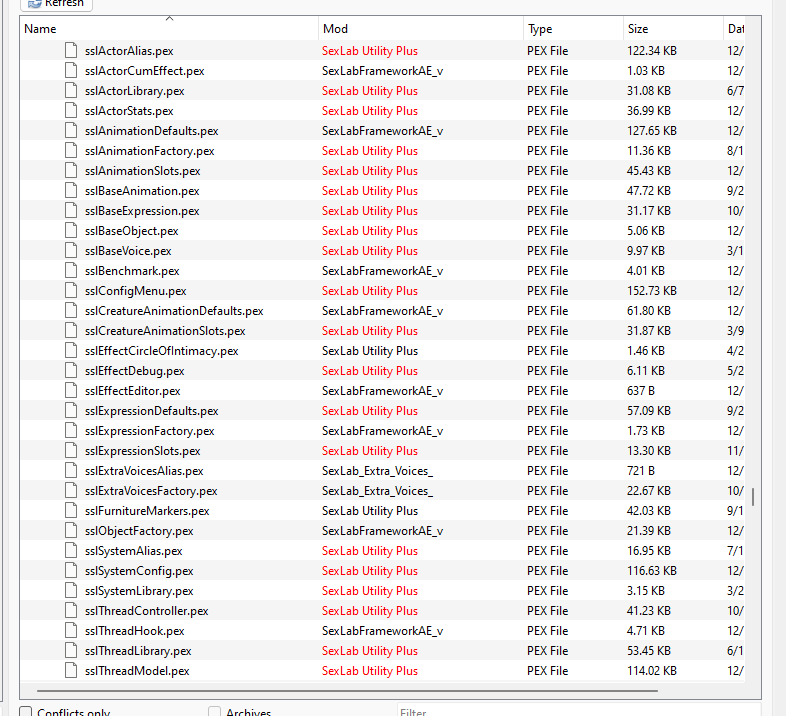
Task: Click the SexLab Utility Plus mod for sslFurnitureMarkers.pex
Action: click(370, 511)
